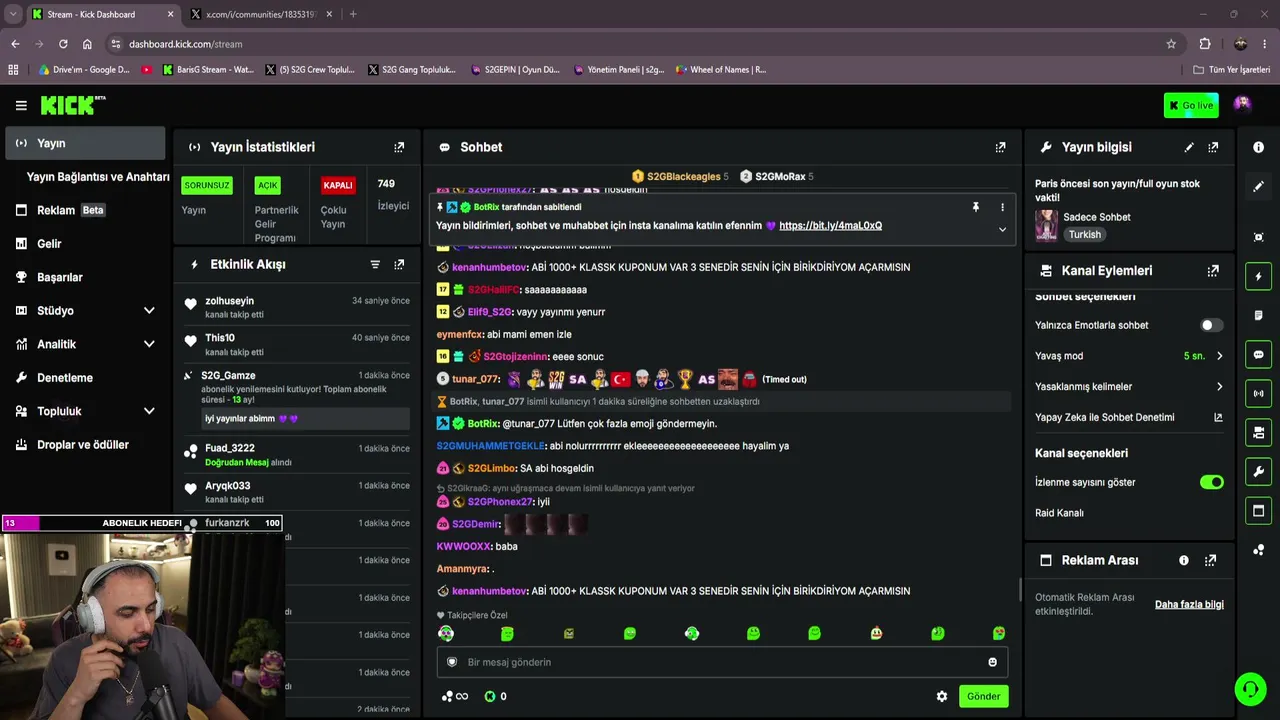Expand the Analitik sidebar section
The image size is (1280, 720).
tap(149, 344)
